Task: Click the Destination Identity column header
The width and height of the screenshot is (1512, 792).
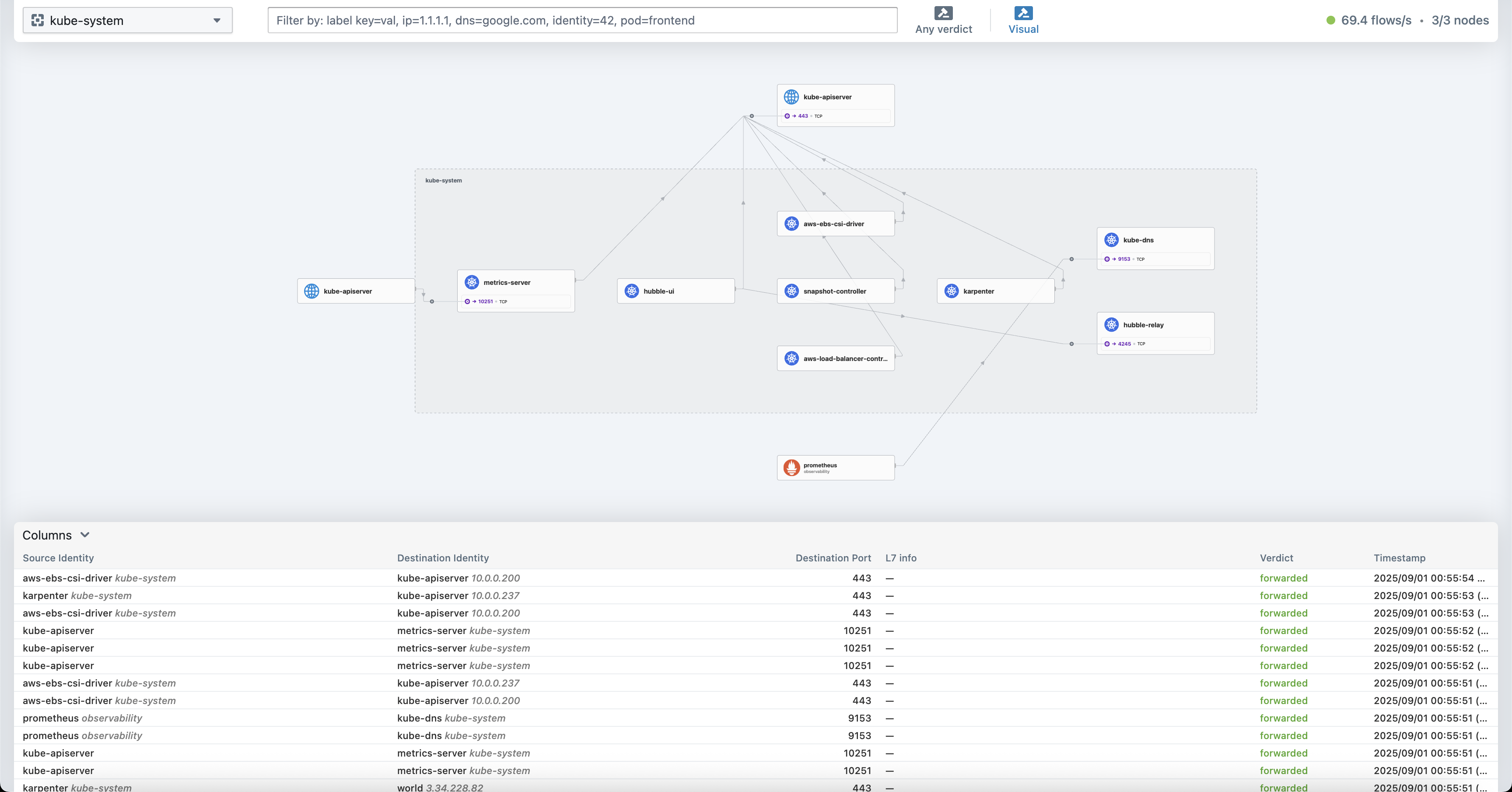Action: tap(443, 558)
